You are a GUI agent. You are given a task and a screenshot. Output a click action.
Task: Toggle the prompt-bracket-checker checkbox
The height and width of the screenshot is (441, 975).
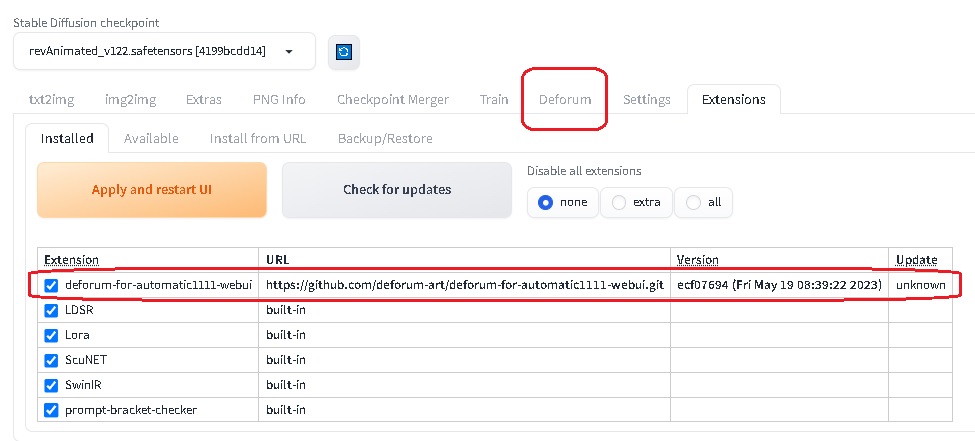52,410
